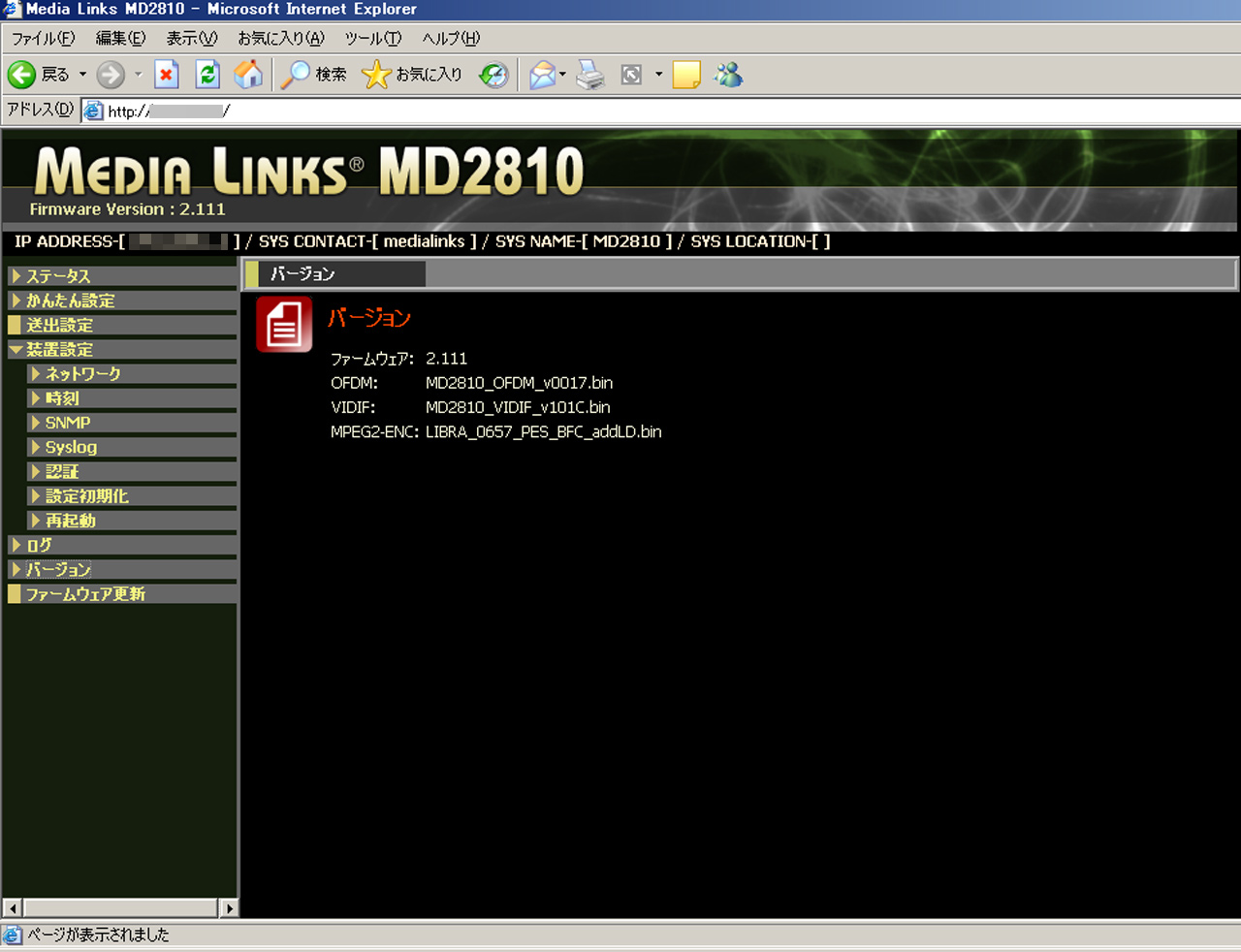
Task: Open ネットワーク submenu item
Action: click(x=132, y=373)
